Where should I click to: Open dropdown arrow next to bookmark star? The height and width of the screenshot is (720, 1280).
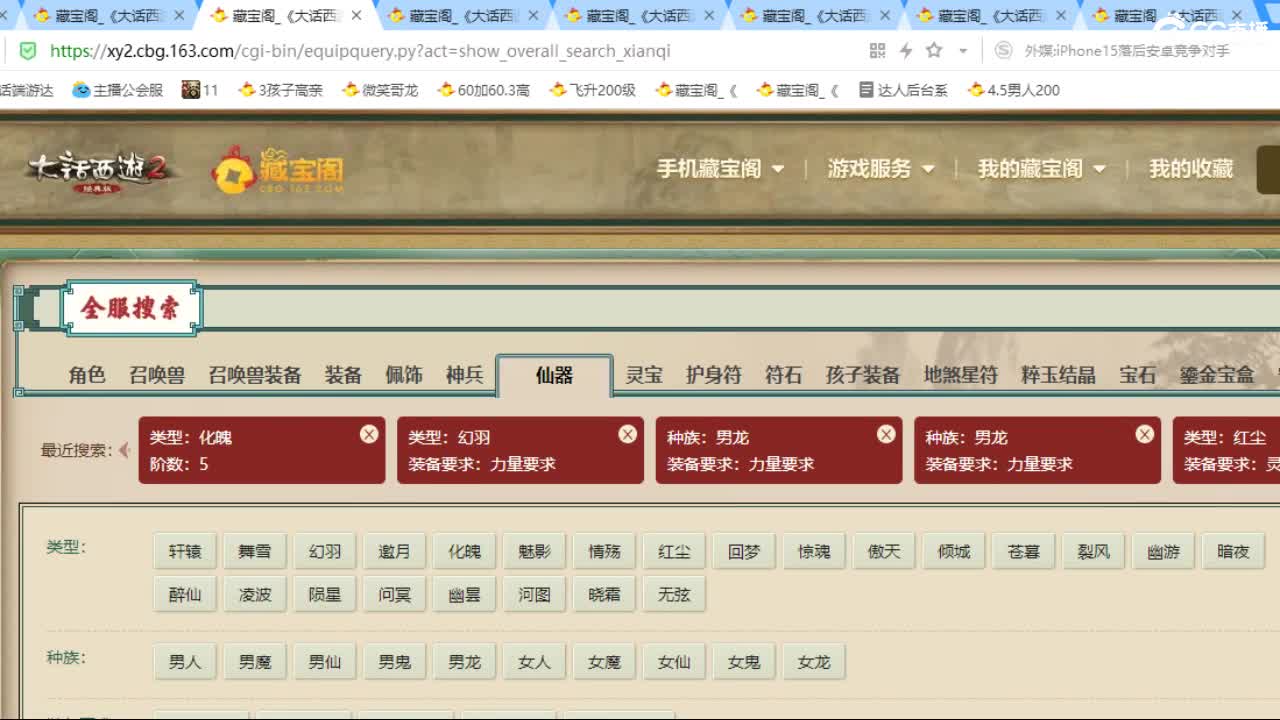963,51
